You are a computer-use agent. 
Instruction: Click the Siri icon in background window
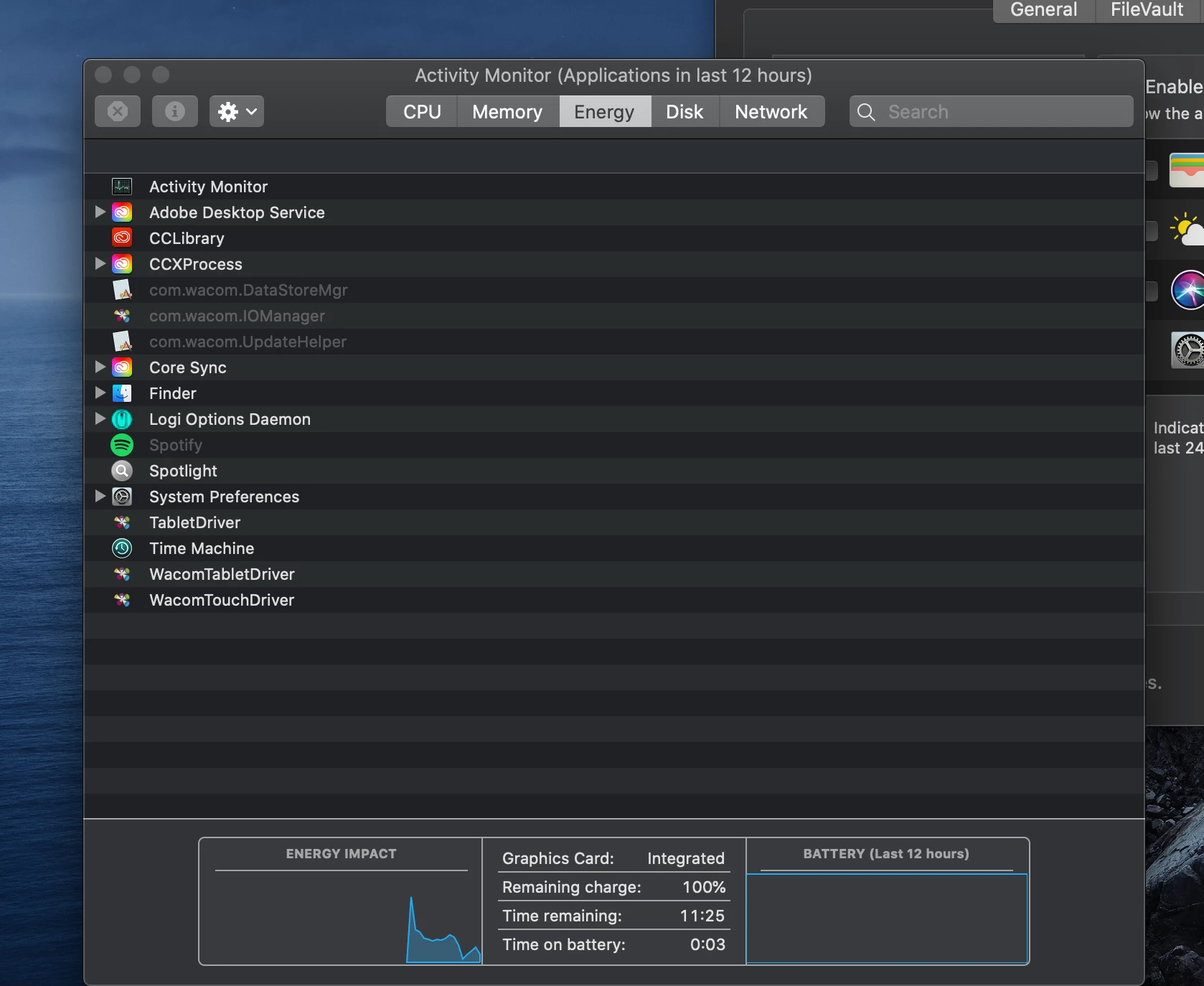tap(1188, 290)
